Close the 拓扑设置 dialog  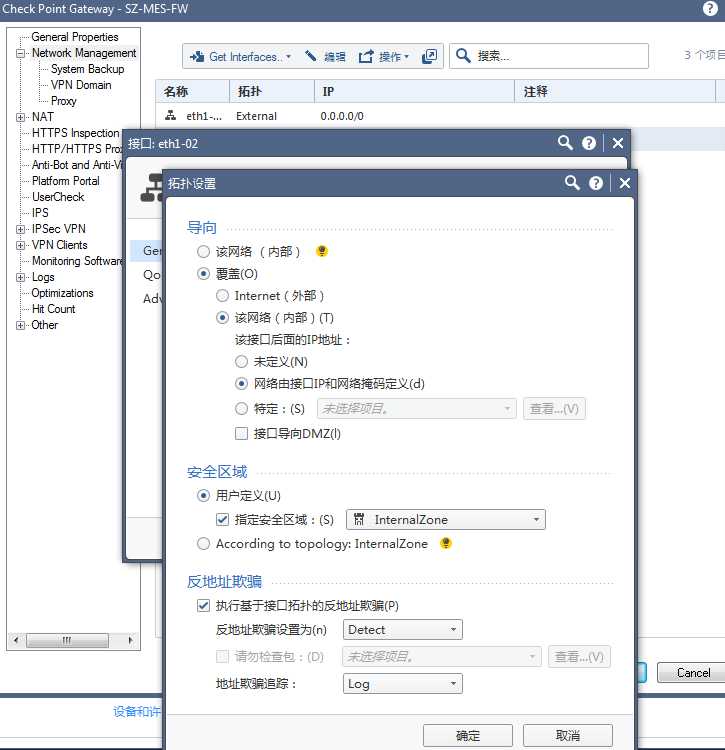[x=625, y=183]
